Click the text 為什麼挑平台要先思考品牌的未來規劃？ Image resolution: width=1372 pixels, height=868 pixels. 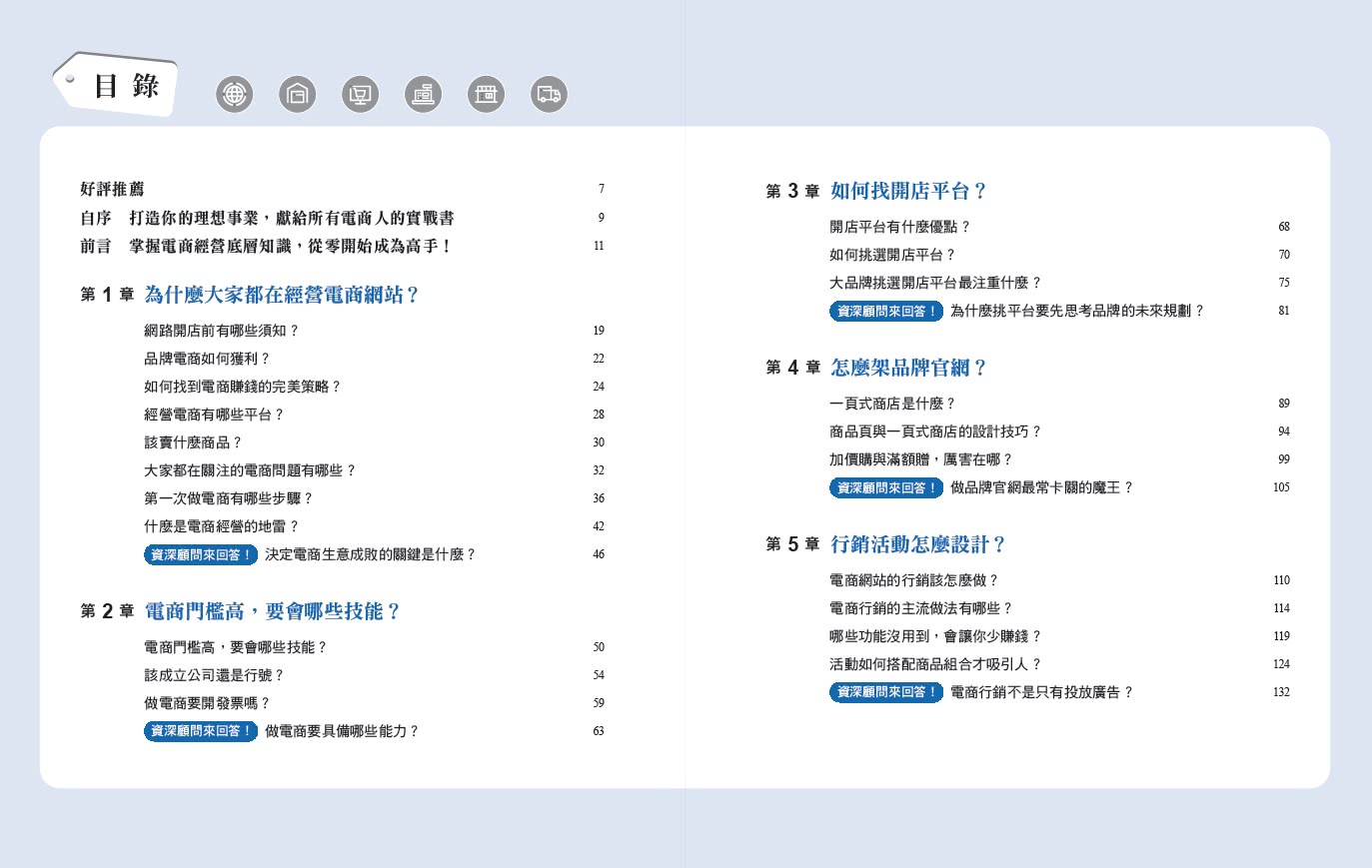click(1077, 311)
